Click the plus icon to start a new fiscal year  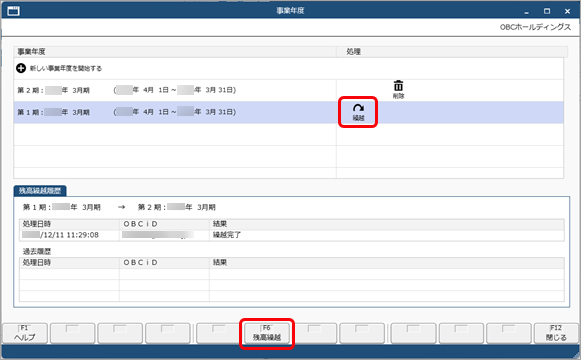tap(21, 68)
